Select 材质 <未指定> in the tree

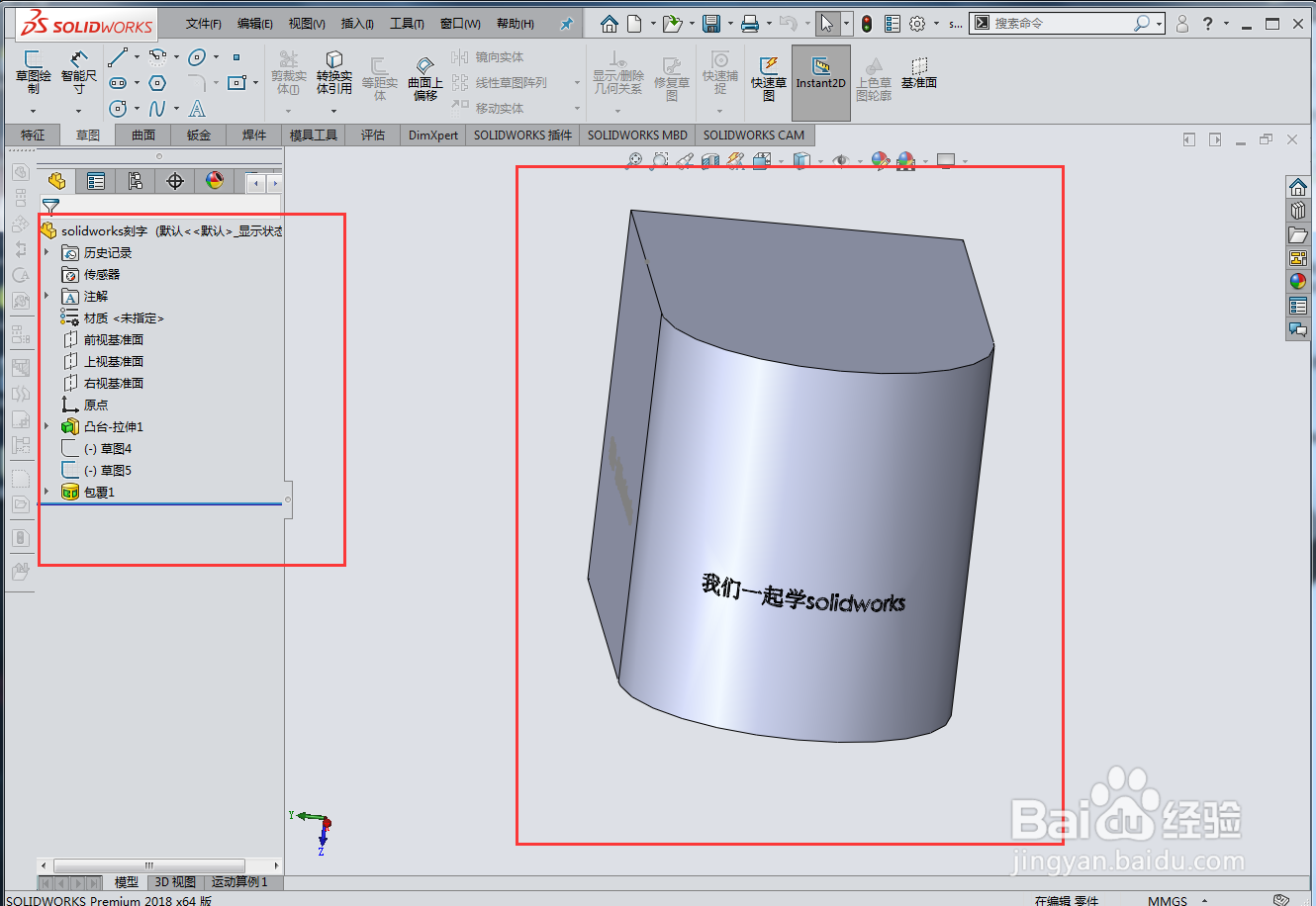pos(112,317)
